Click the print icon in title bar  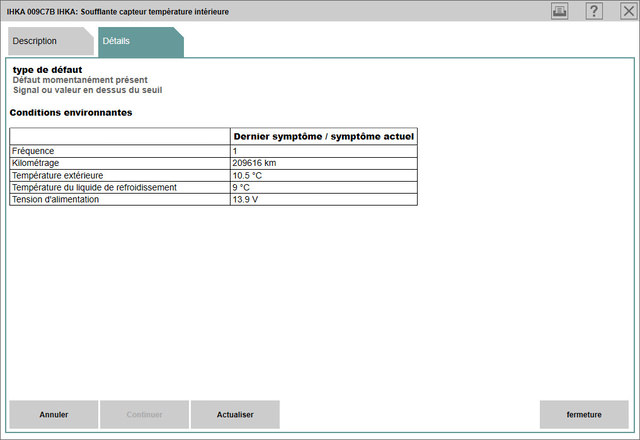(x=559, y=11)
